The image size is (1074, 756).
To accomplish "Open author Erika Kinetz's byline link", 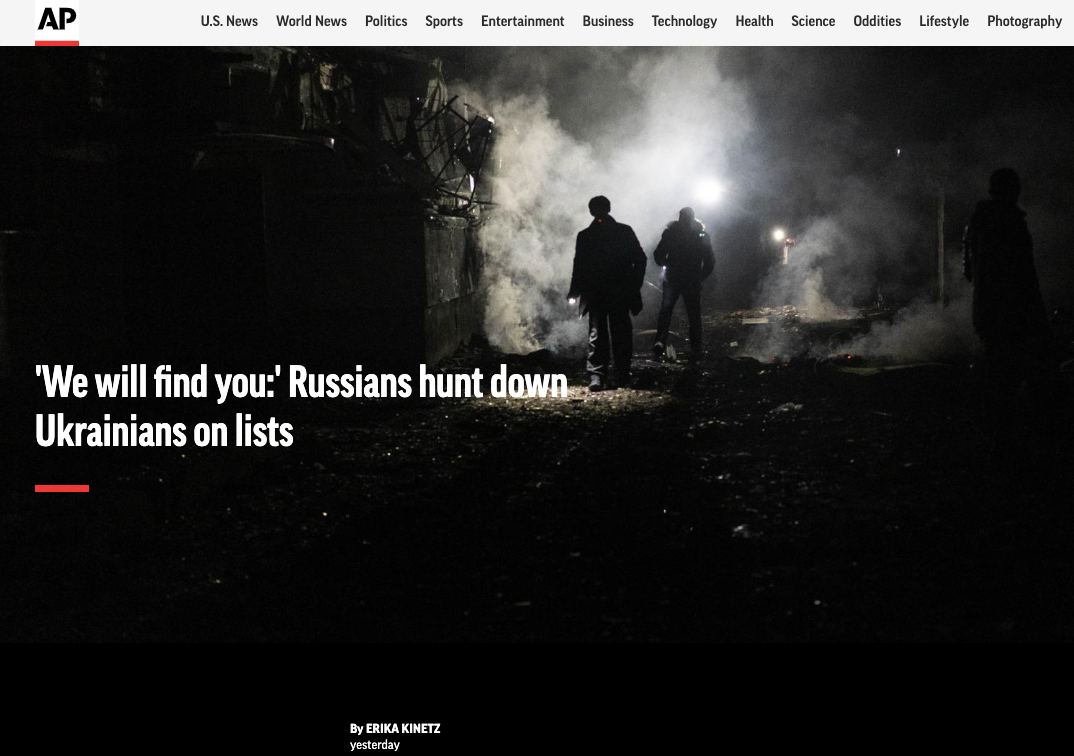I will coord(402,729).
